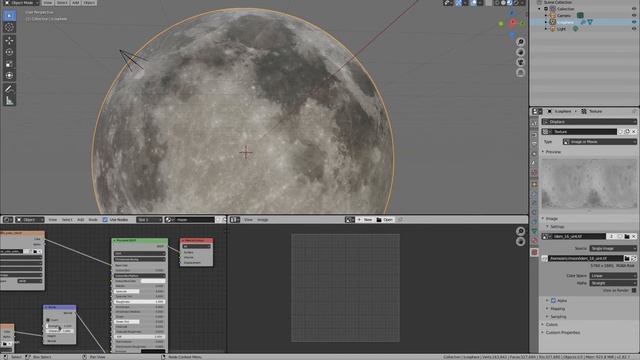Select the Select Box tool
This screenshot has width=640, height=360.
tap(9, 16)
